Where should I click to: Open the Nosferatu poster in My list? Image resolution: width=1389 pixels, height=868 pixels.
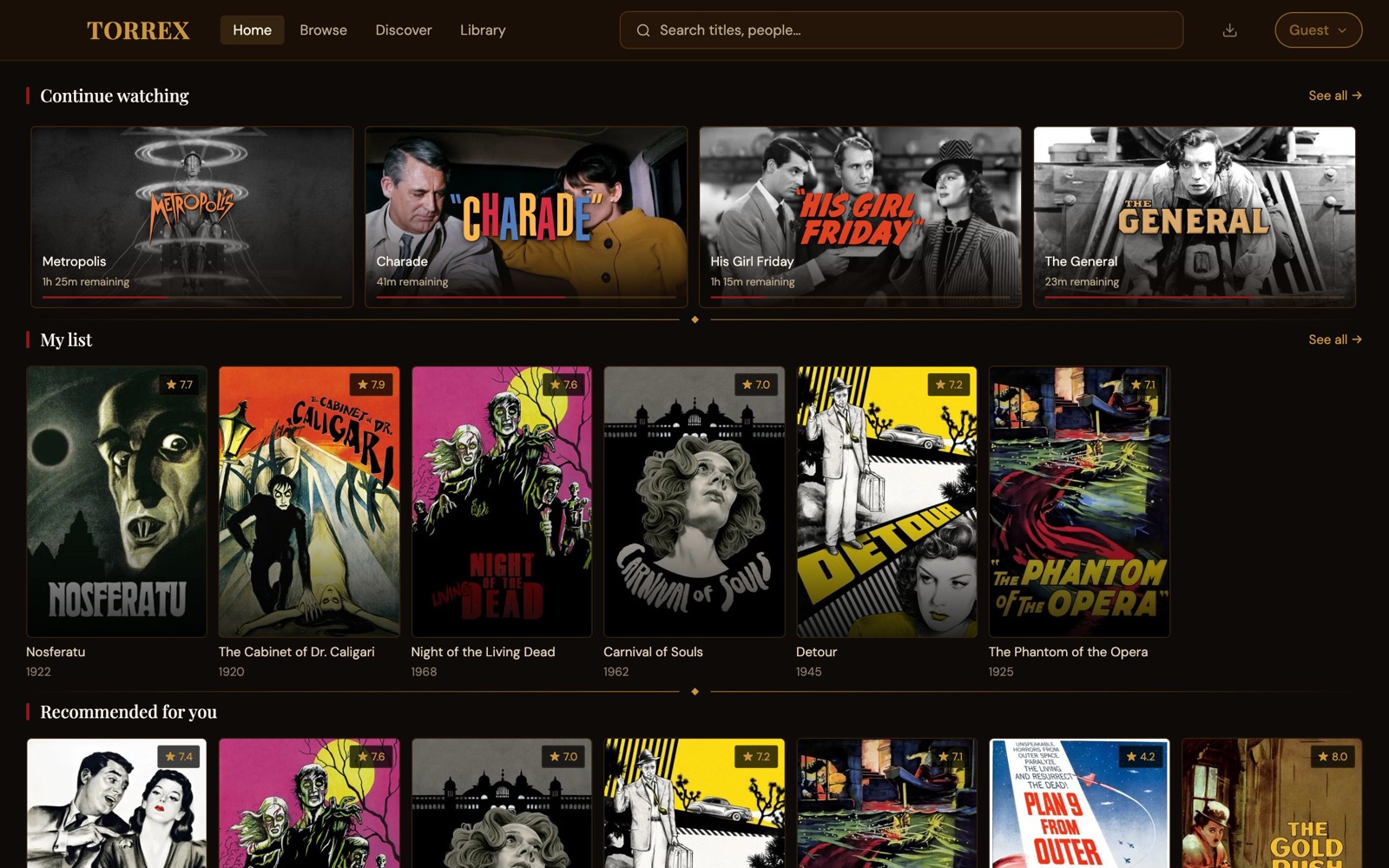coord(116,502)
